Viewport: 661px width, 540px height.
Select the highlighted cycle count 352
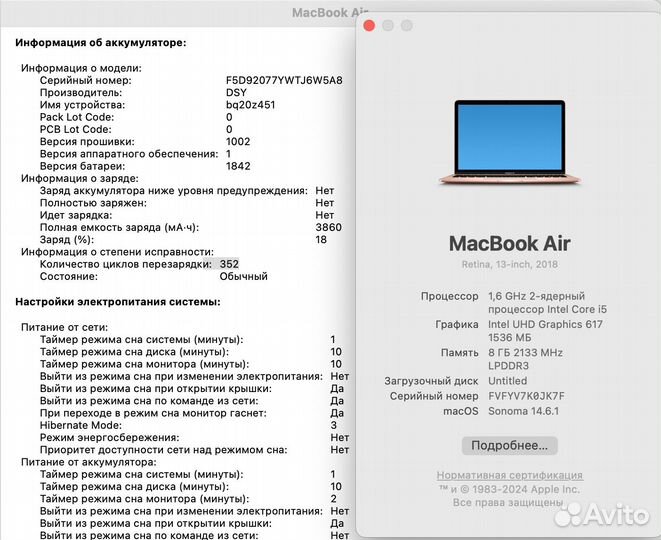229,264
